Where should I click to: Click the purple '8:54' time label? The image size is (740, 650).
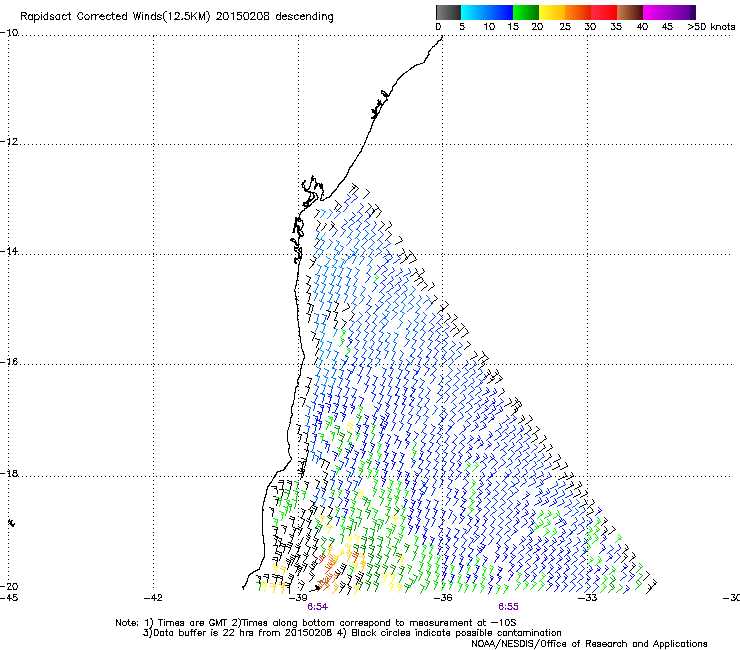(x=317, y=607)
